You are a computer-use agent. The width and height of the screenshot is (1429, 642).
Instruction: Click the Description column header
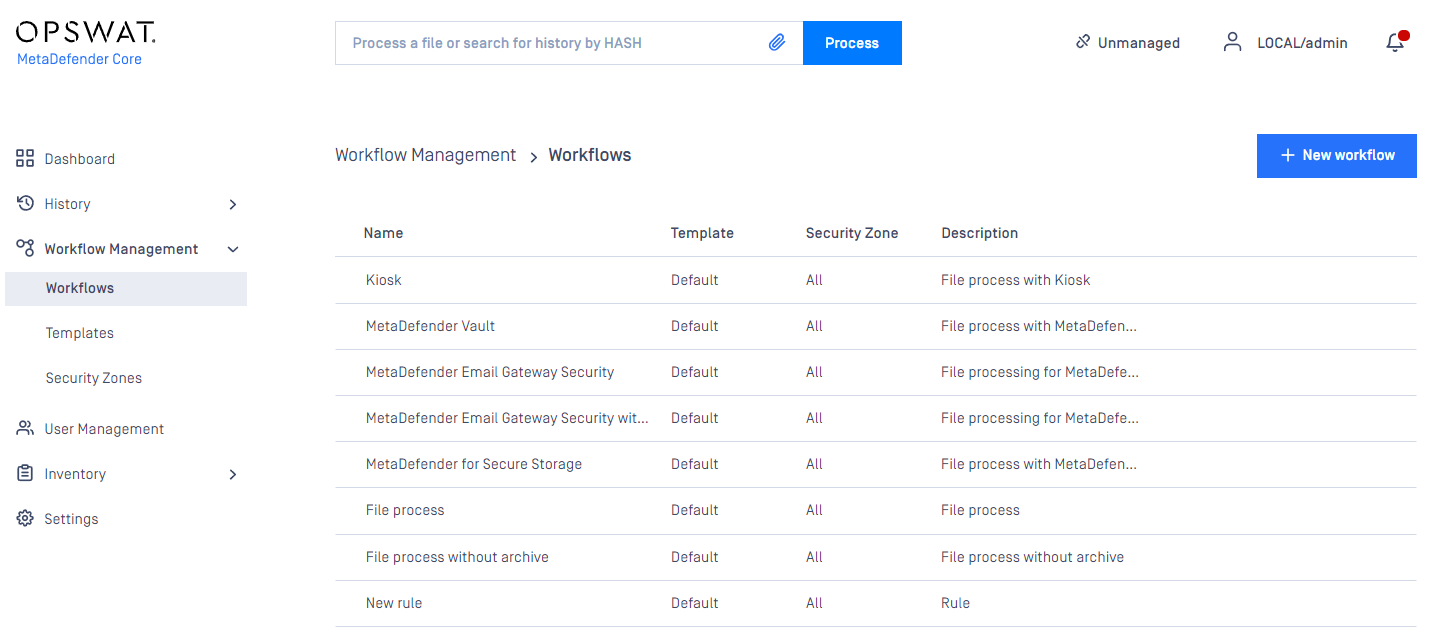(979, 233)
